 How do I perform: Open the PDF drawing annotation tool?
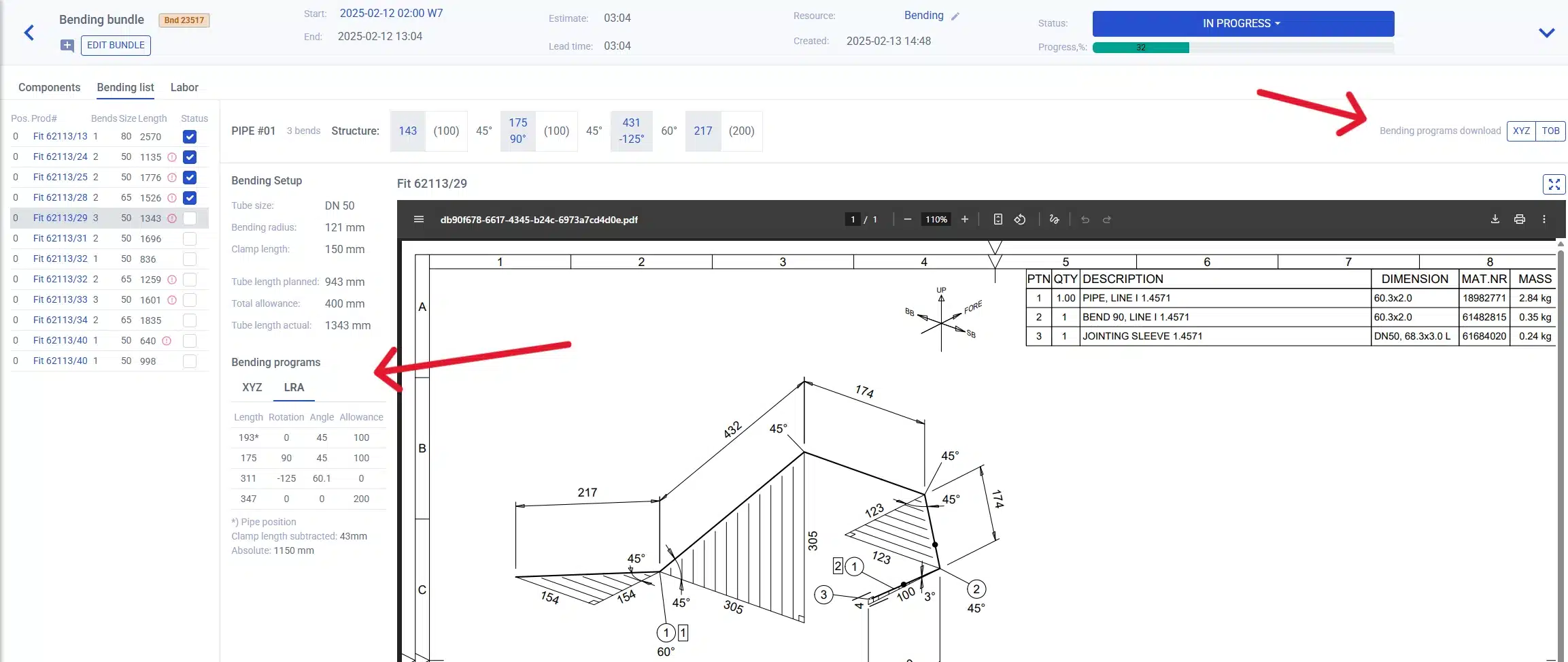[x=1054, y=219]
